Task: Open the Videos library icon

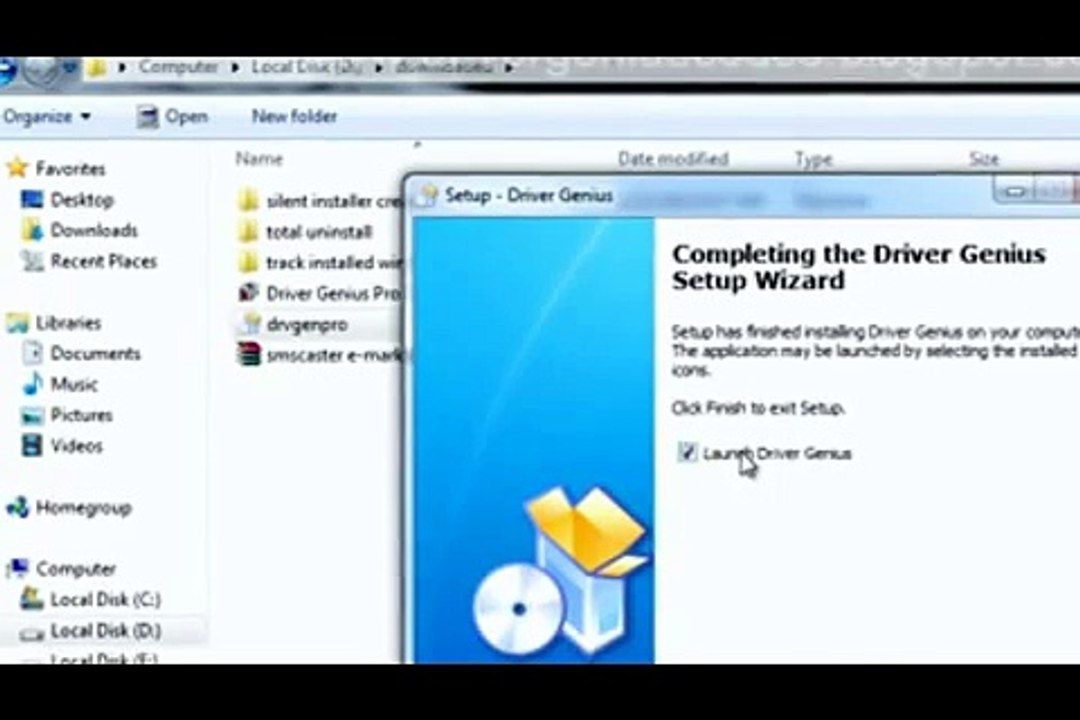Action: pos(32,445)
